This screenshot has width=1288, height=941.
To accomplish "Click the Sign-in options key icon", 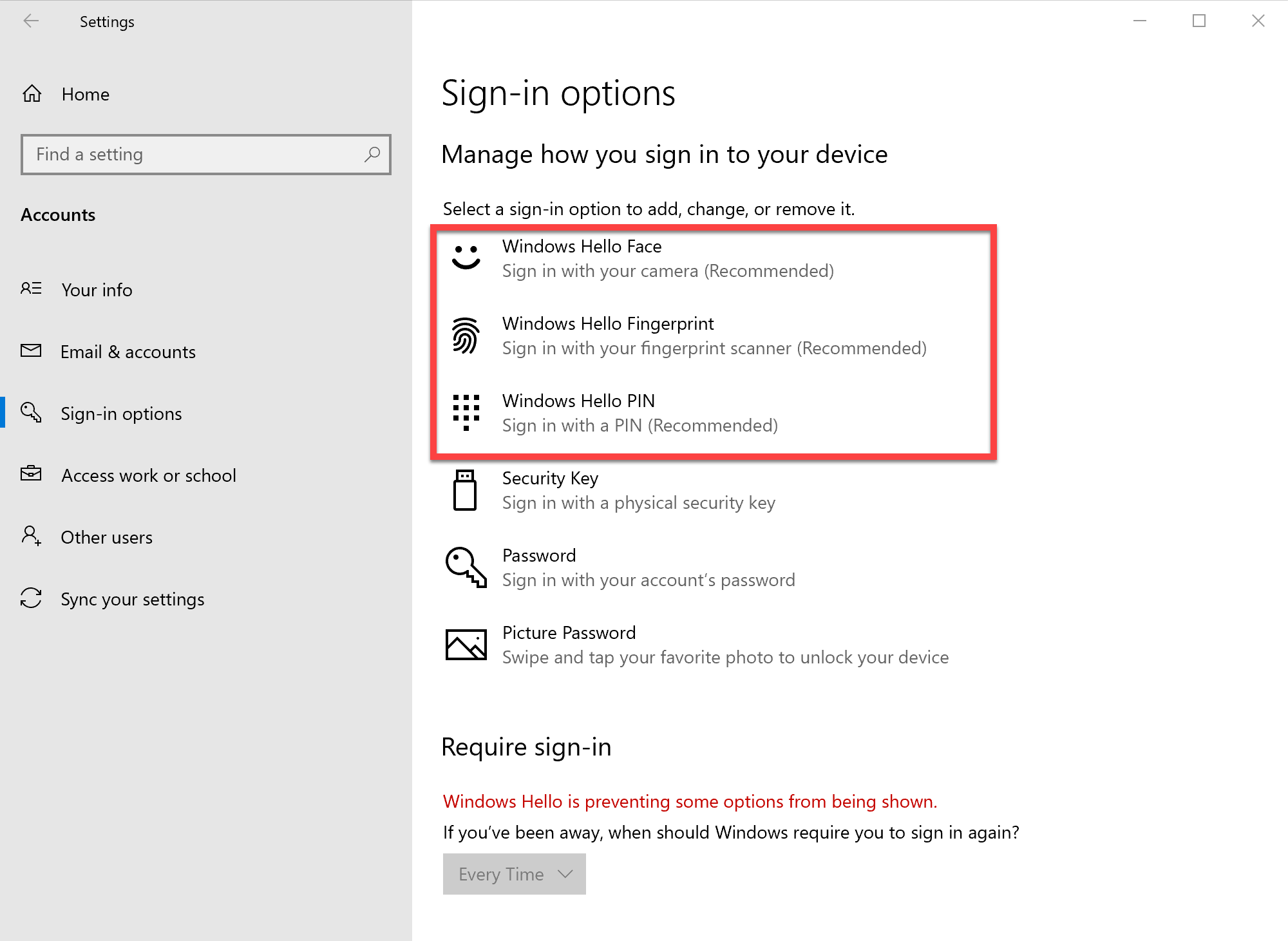I will 30,413.
